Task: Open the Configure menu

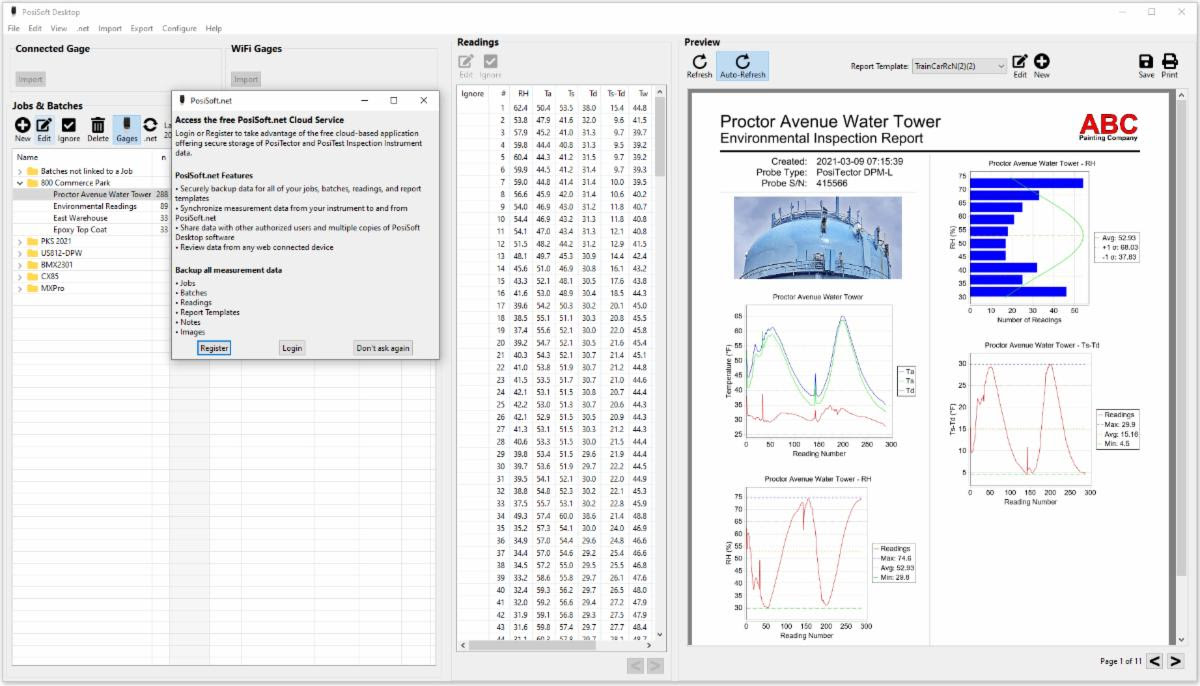Action: [180, 28]
